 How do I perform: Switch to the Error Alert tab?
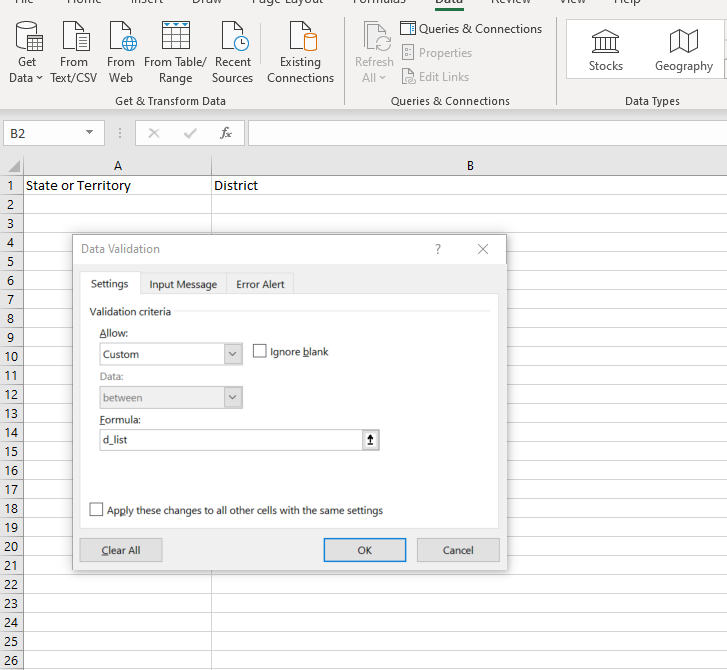pyautogui.click(x=260, y=284)
